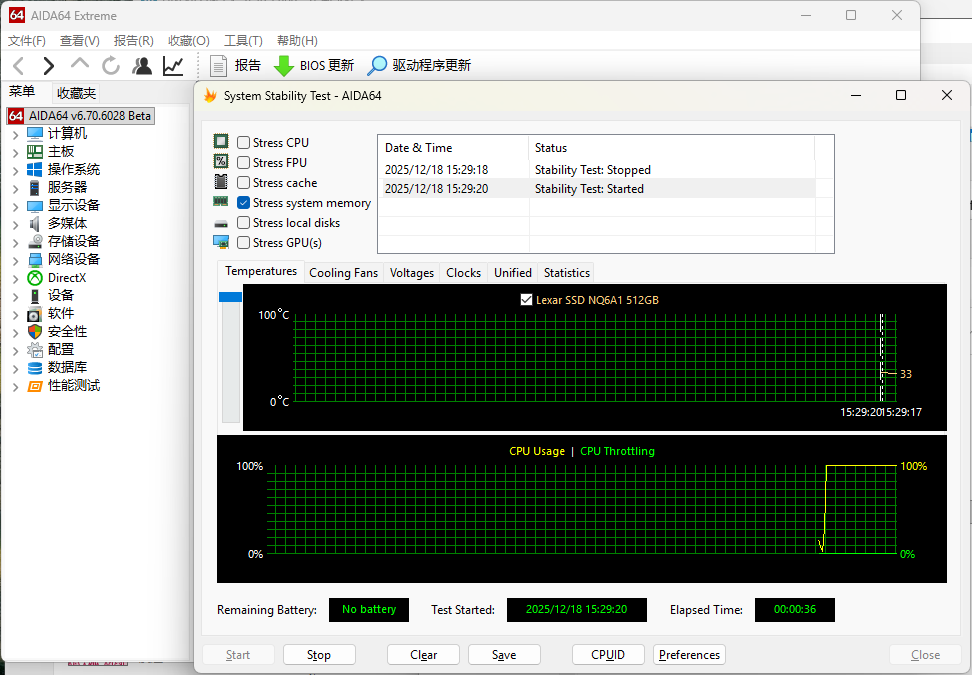Expand the 主板 tree node chevron
This screenshot has height=675, width=972.
(15, 152)
